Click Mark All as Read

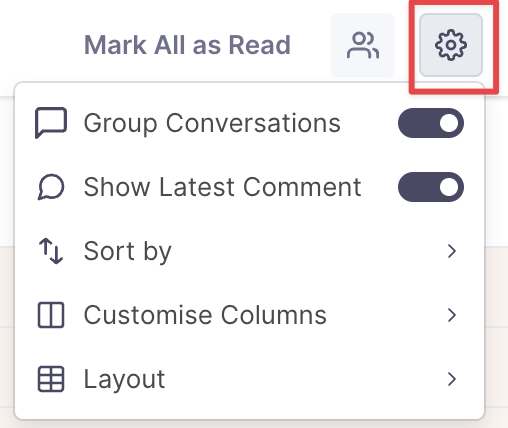coord(187,45)
